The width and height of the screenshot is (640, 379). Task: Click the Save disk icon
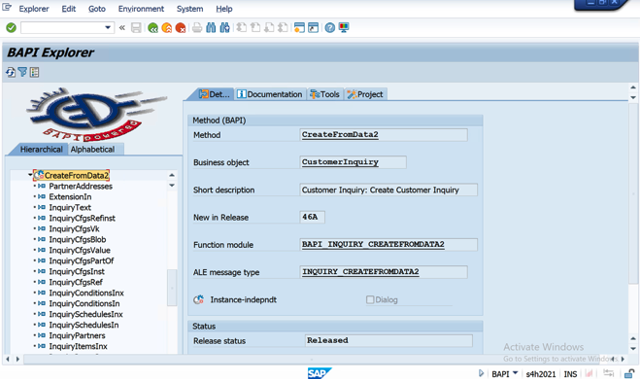point(136,28)
